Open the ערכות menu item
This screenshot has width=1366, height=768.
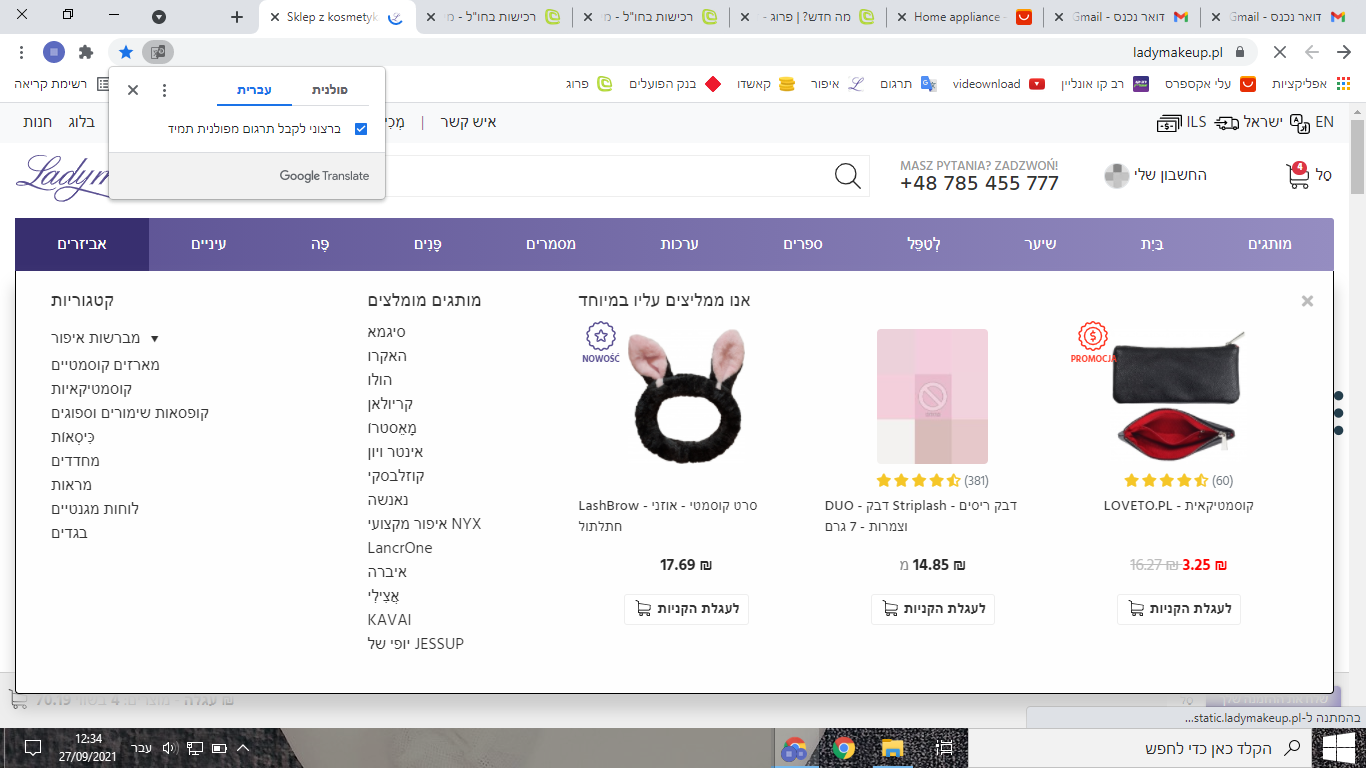click(679, 244)
